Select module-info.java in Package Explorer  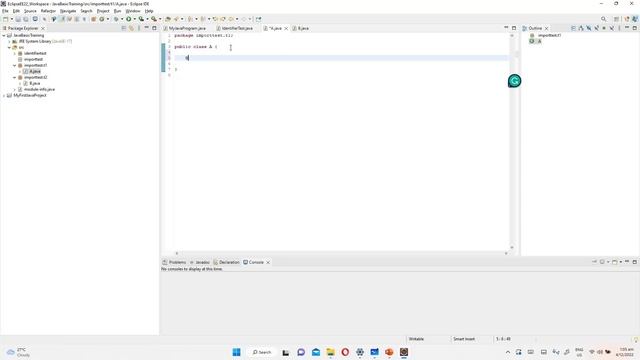pos(39,89)
